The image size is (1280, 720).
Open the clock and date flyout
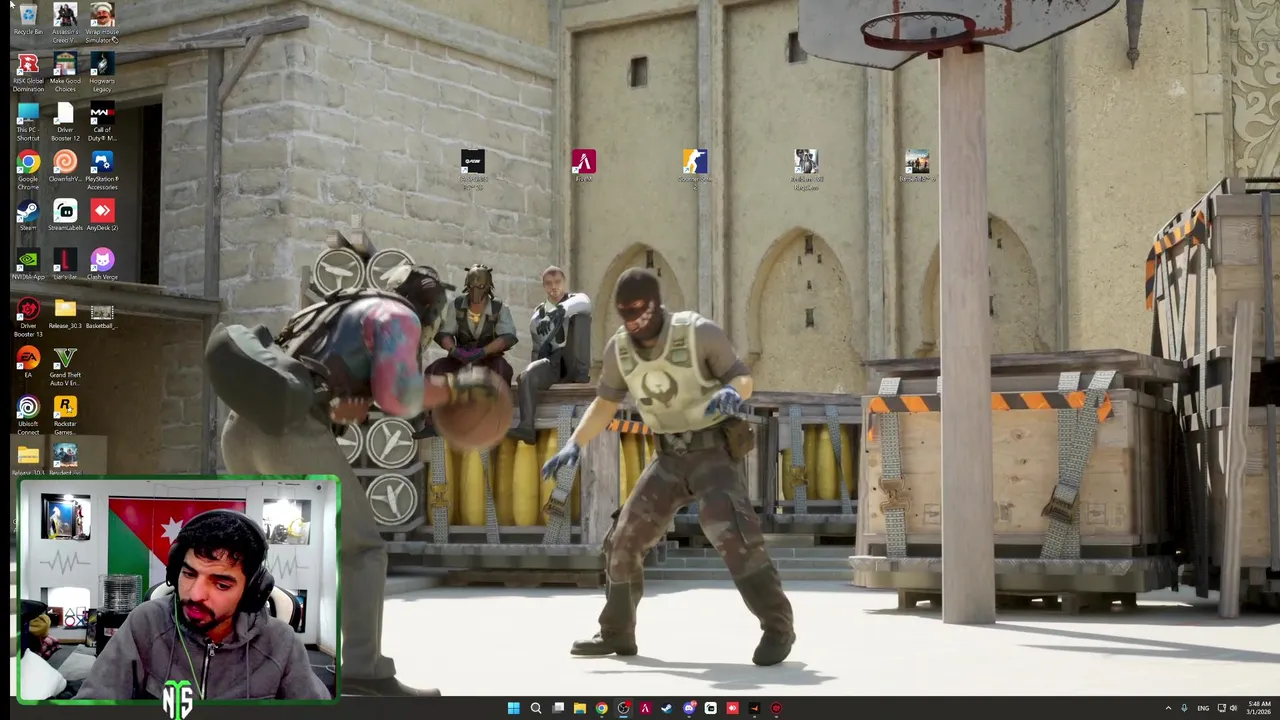click(x=1259, y=708)
